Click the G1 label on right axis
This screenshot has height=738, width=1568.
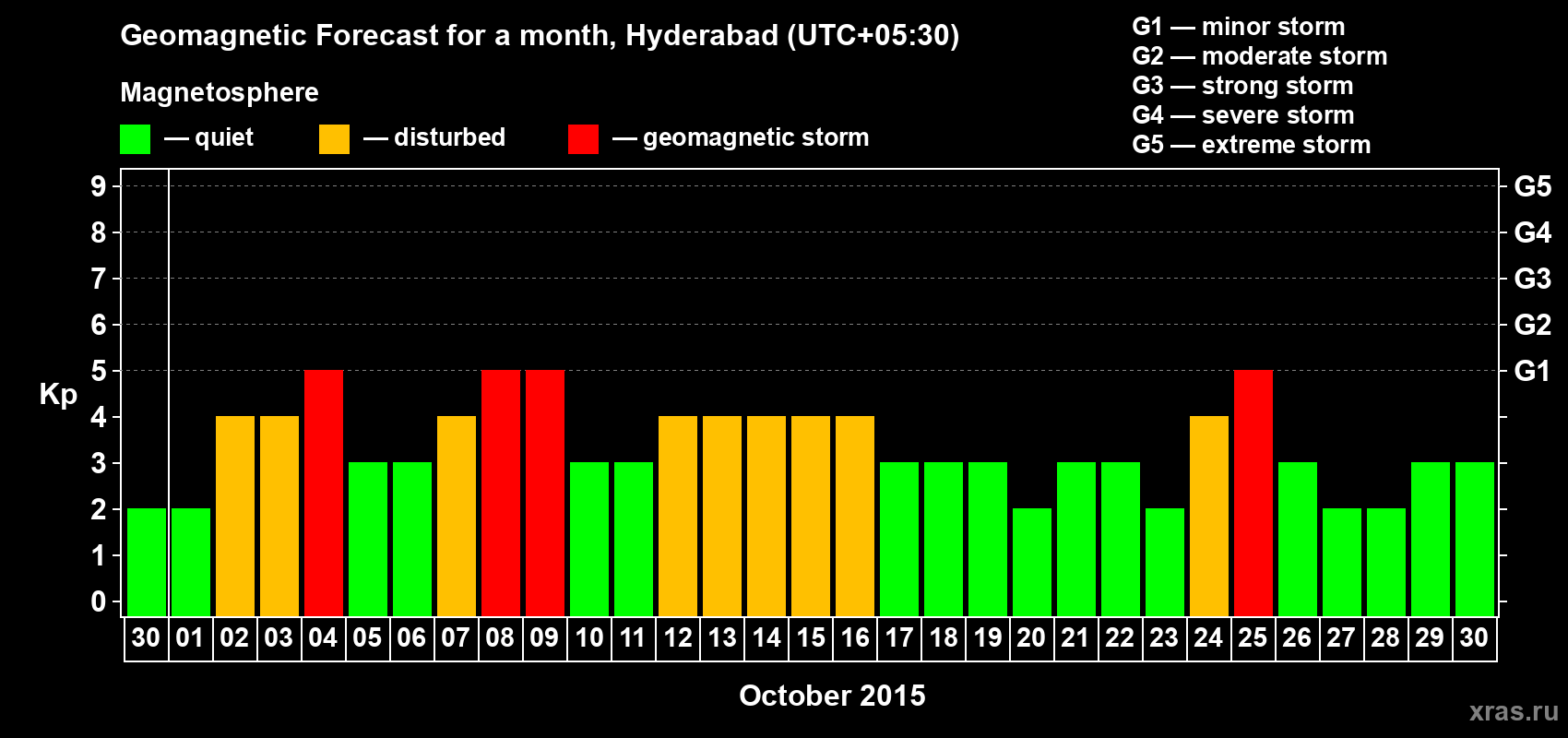click(x=1533, y=371)
